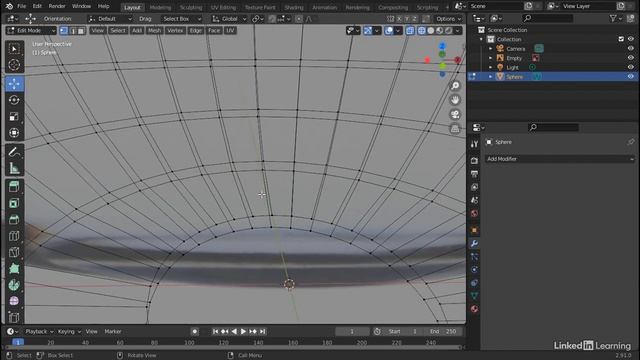
Task: Pick the Inset Faces tool
Action: [x=14, y=203]
